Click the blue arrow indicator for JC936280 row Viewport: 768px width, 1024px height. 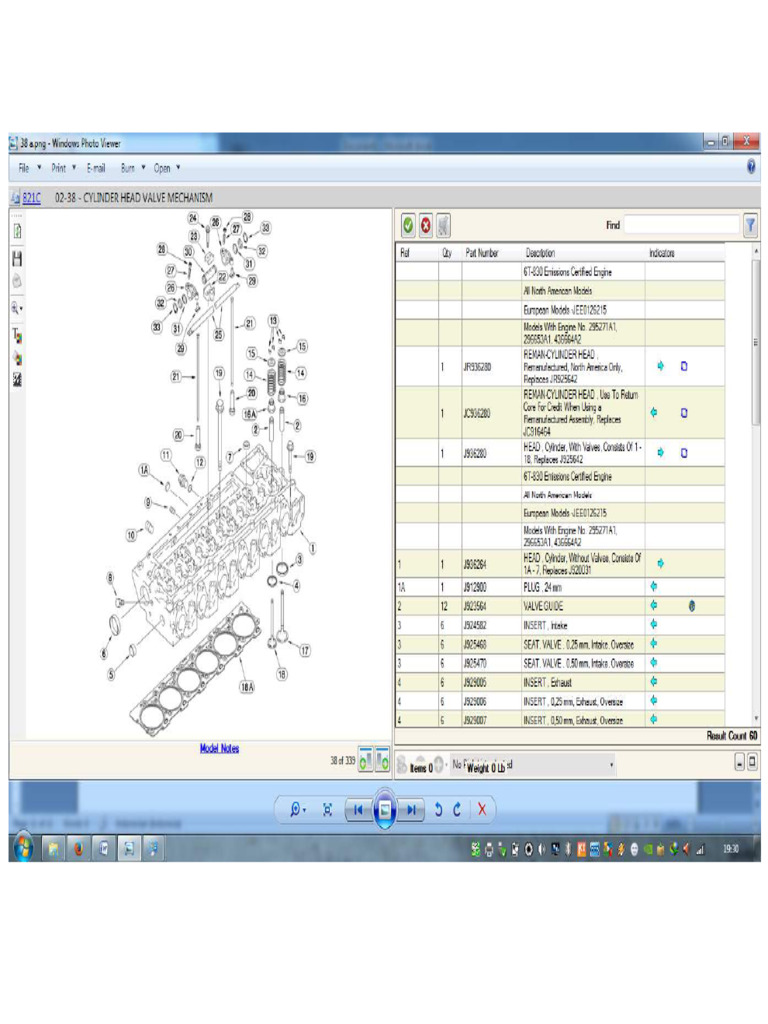click(654, 413)
